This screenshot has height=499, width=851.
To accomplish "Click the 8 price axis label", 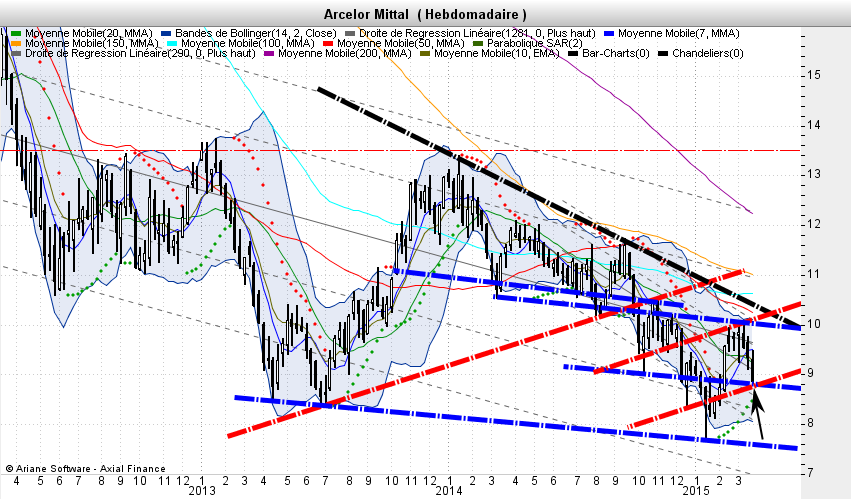I will pos(810,423).
